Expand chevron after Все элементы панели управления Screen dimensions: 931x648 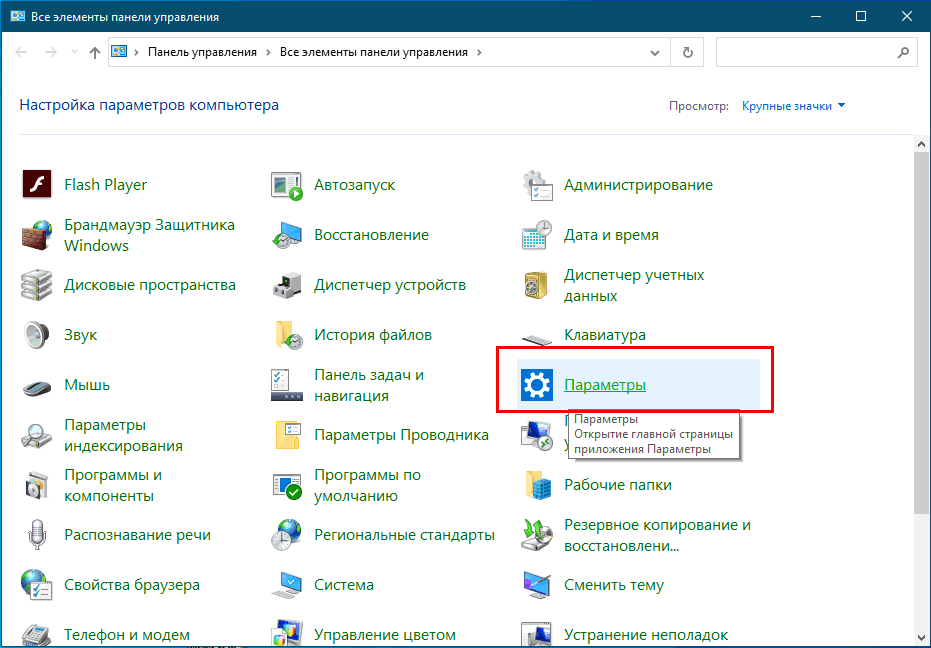(479, 52)
